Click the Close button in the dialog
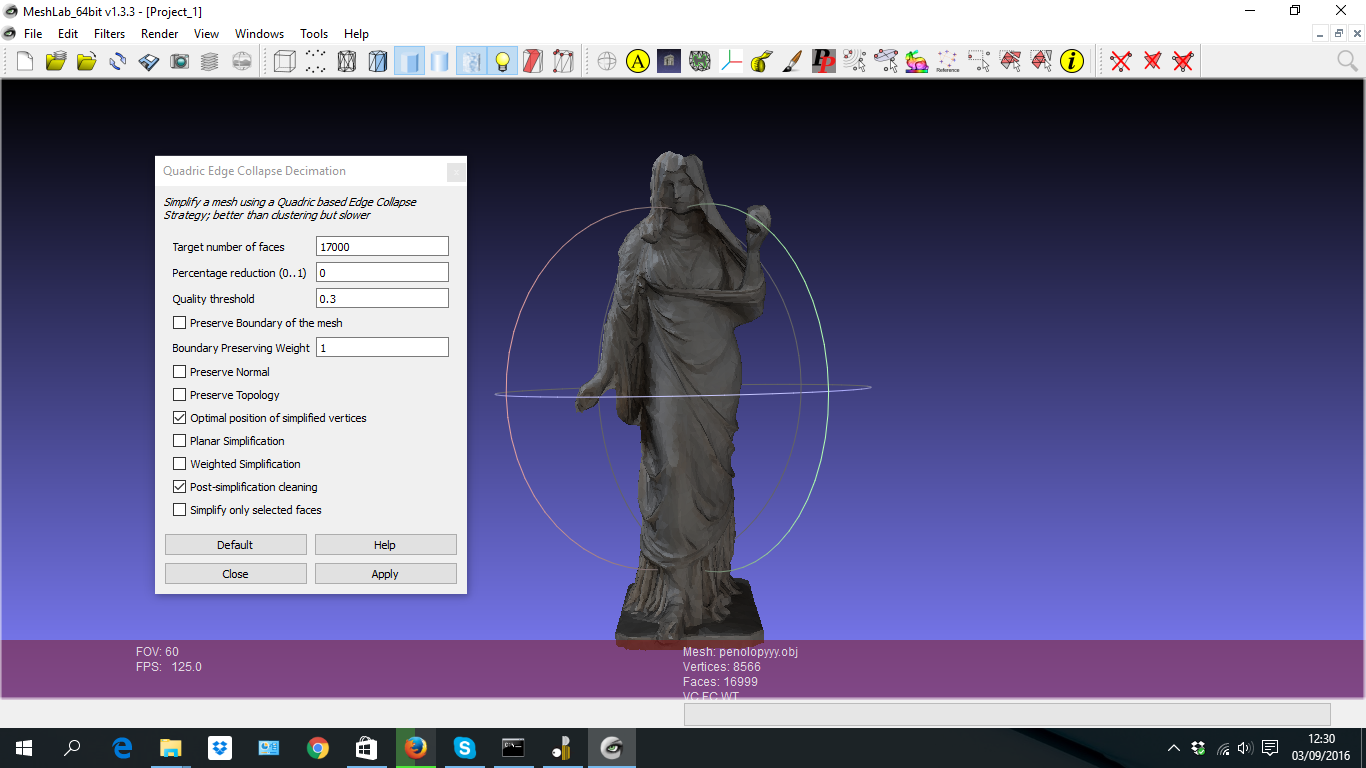This screenshot has width=1366, height=768. pyautogui.click(x=236, y=574)
